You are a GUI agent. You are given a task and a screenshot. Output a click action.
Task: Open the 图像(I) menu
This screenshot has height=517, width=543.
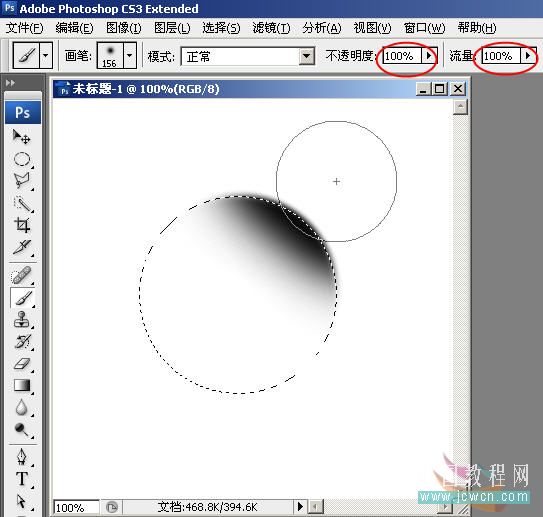pos(124,28)
